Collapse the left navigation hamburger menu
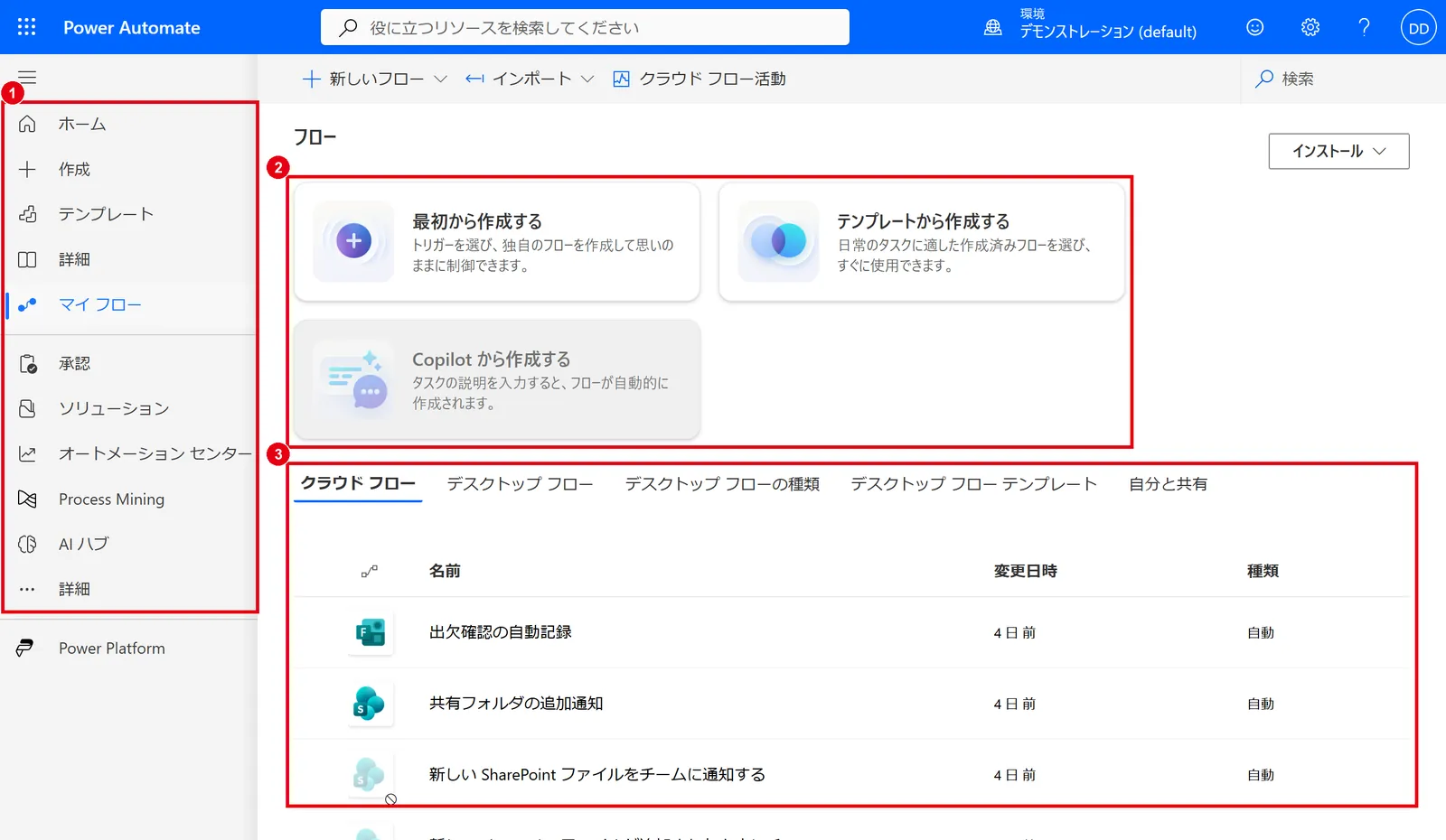 pyautogui.click(x=27, y=78)
